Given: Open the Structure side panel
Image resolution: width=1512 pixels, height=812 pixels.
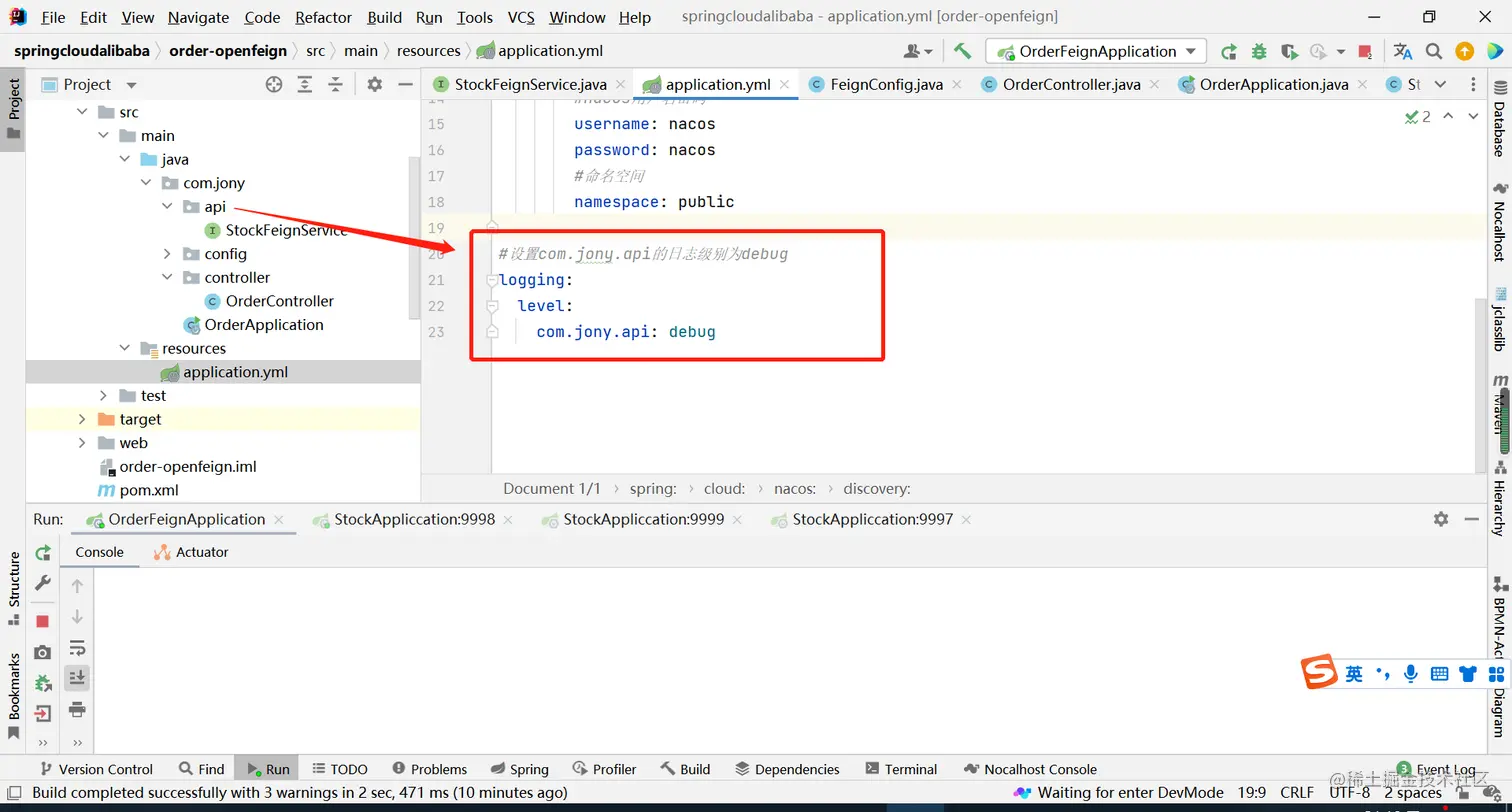Looking at the screenshot, I should click(13, 589).
